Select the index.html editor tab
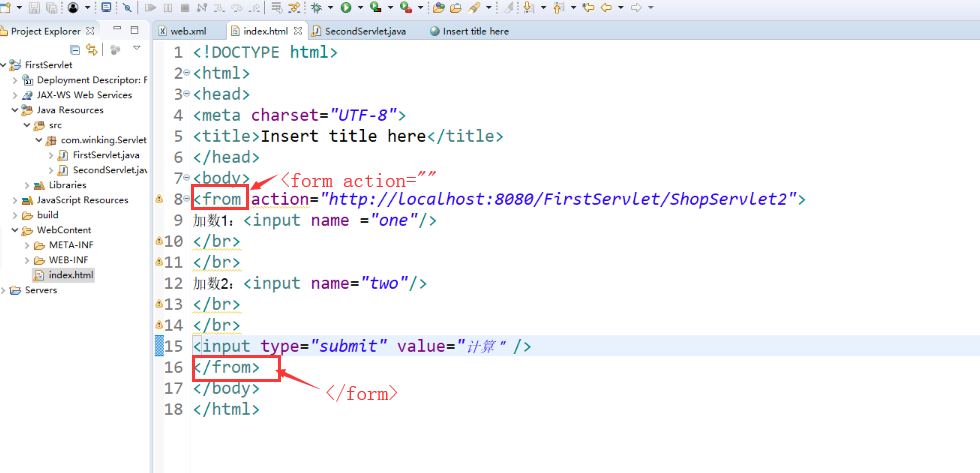980x473 pixels. (x=266, y=31)
